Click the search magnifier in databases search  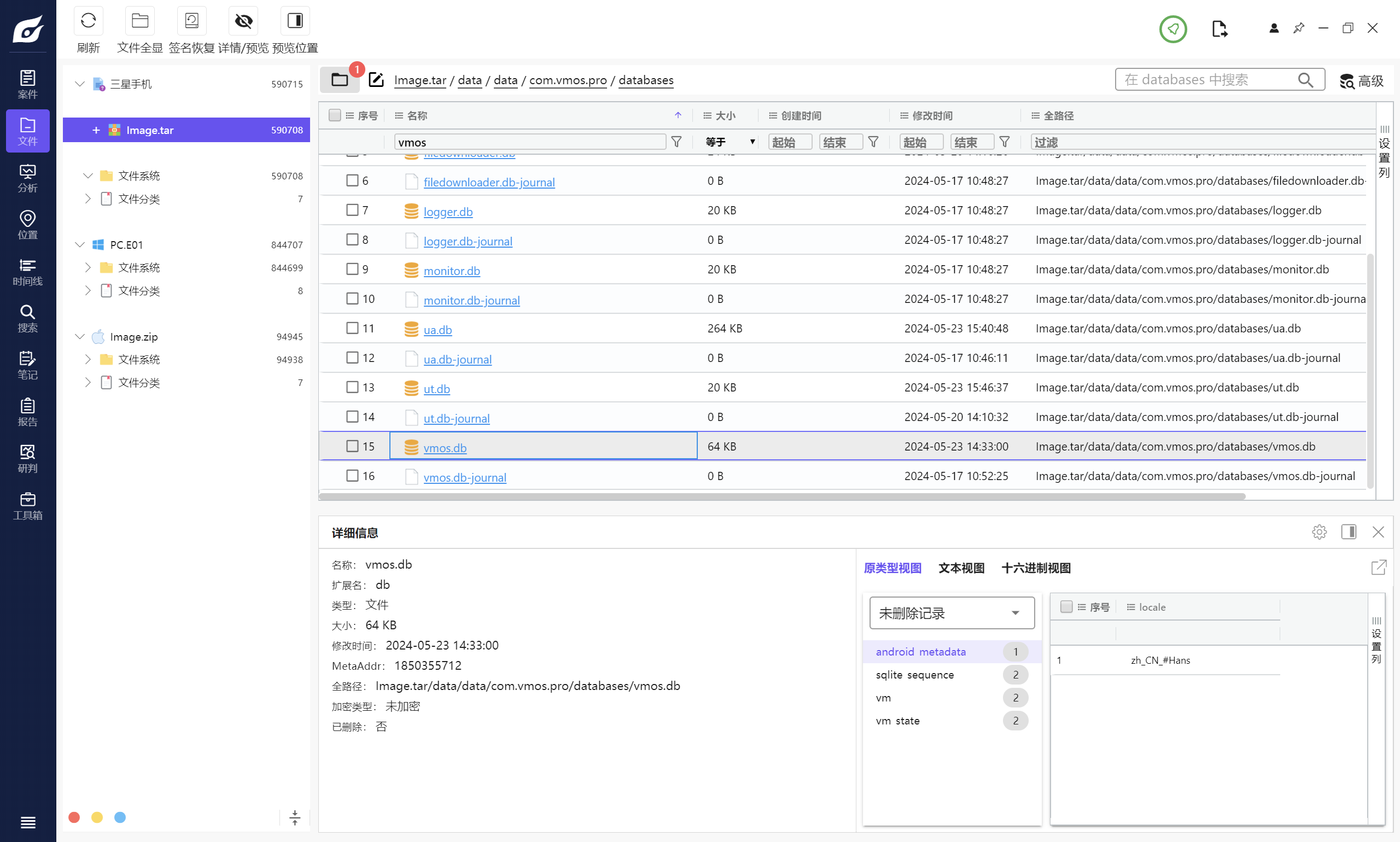1306,80
